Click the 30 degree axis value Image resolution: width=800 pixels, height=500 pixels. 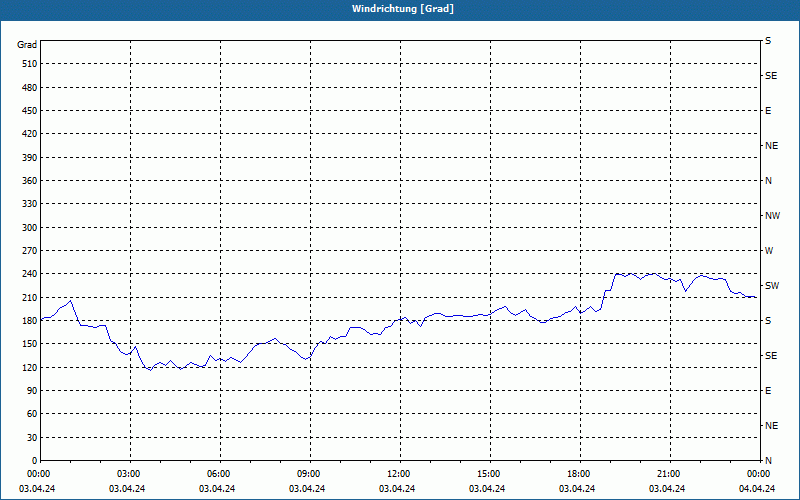click(32, 437)
